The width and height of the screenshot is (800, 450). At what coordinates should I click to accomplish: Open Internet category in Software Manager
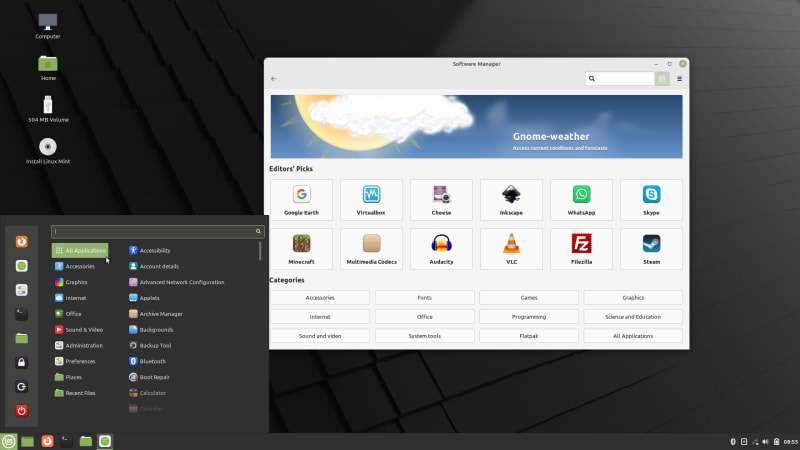320,317
